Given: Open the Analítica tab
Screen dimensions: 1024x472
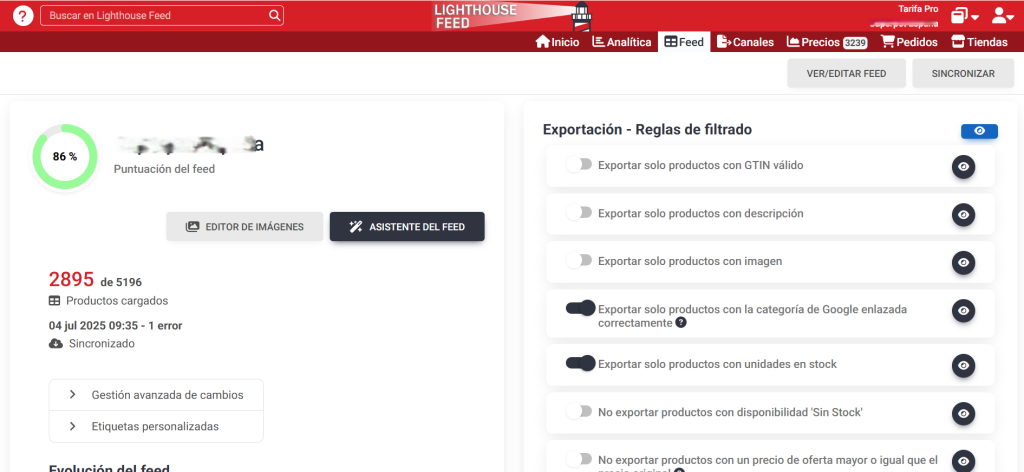Looking at the screenshot, I should 622,42.
